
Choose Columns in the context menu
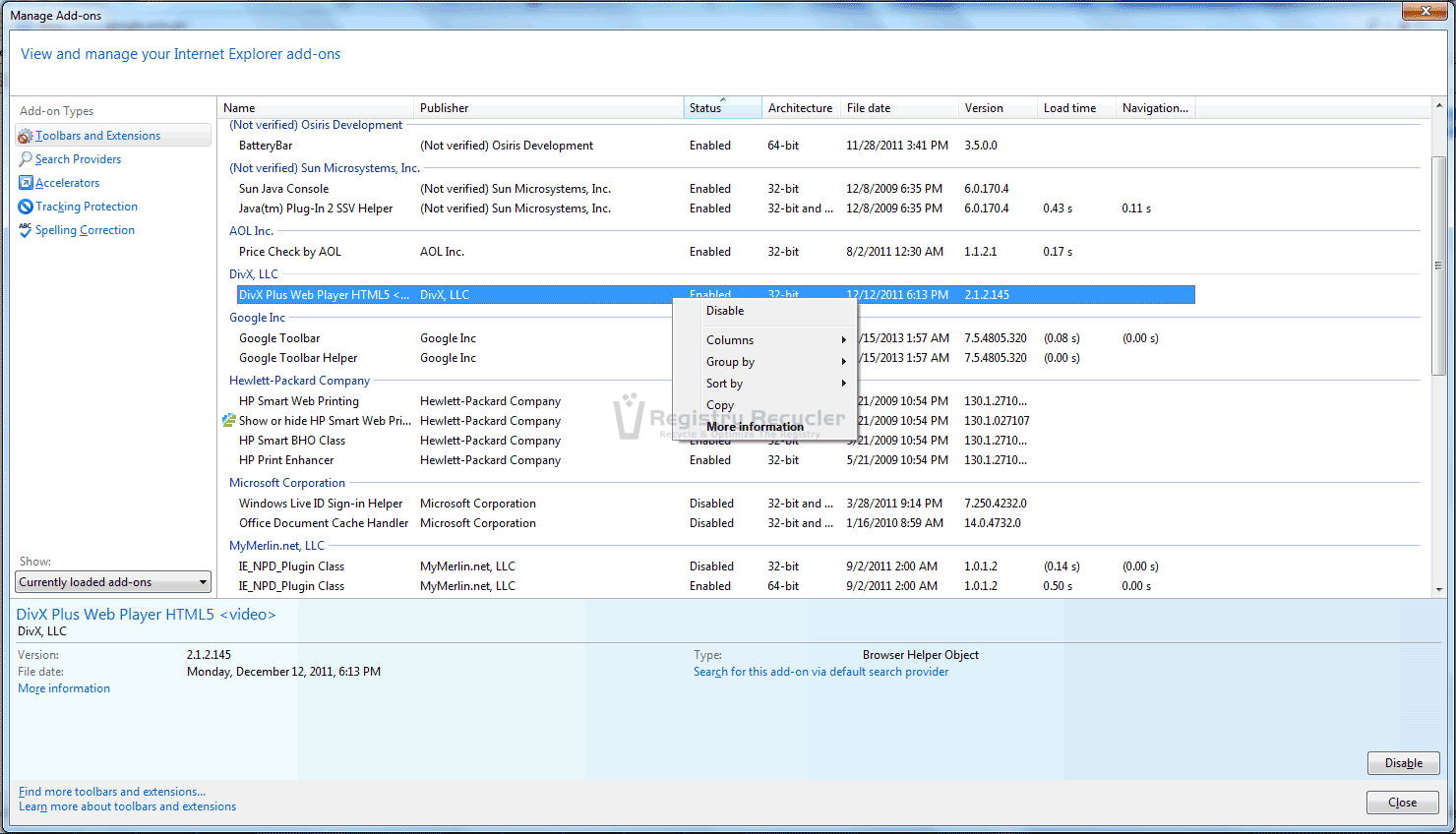click(764, 340)
